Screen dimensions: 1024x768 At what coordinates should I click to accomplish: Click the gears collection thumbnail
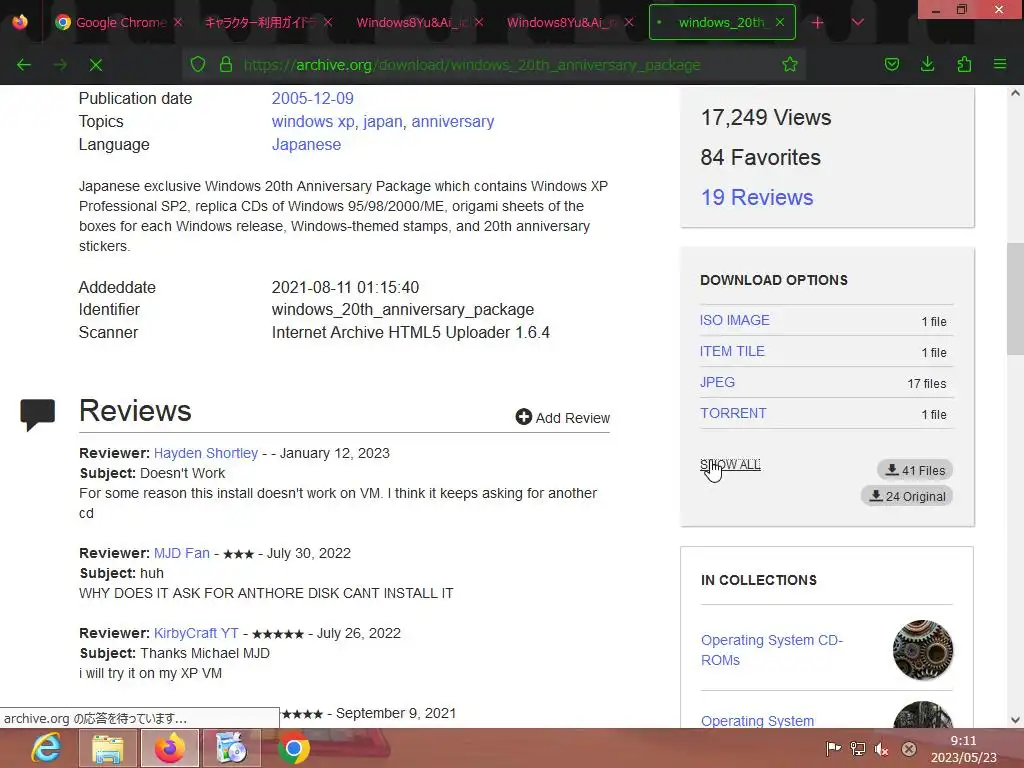[x=923, y=650]
